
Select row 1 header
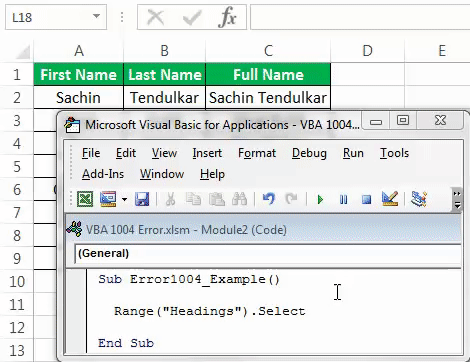(x=17, y=74)
